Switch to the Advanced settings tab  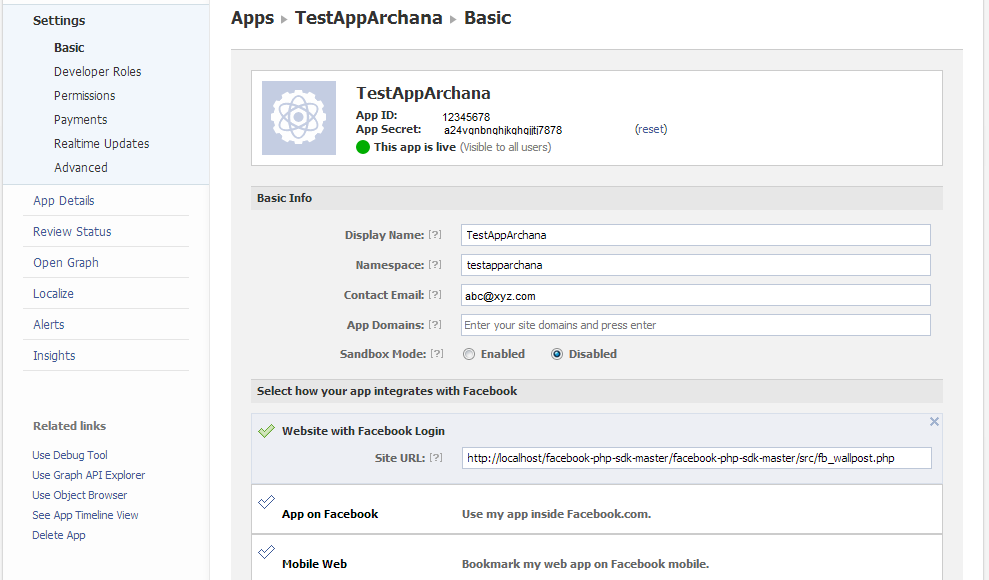pyautogui.click(x=81, y=167)
